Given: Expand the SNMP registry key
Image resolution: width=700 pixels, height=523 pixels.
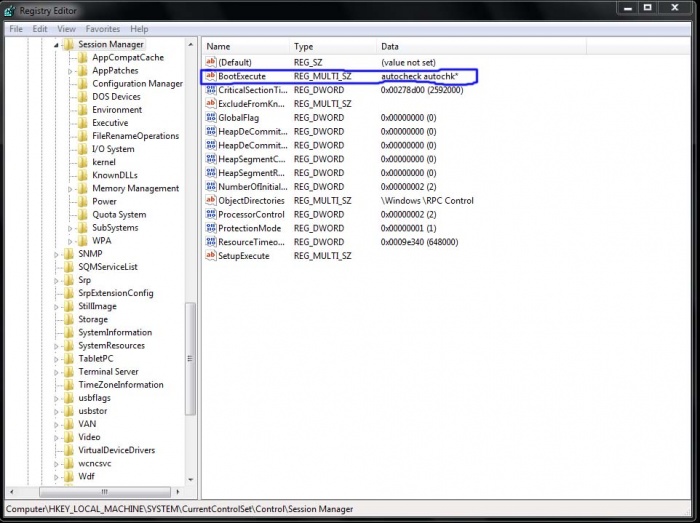Looking at the screenshot, I should point(57,254).
